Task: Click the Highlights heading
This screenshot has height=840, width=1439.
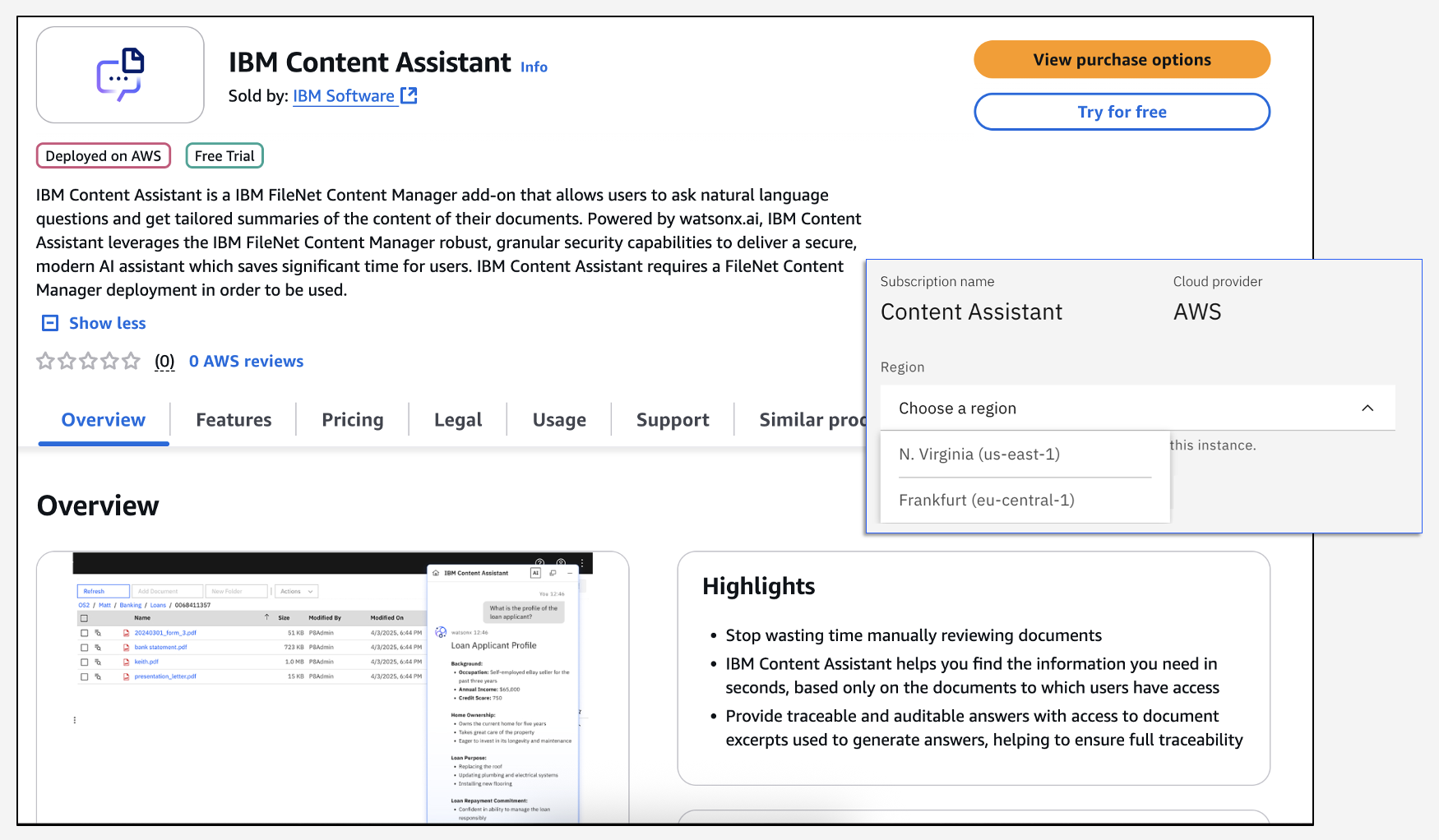Action: point(759,586)
